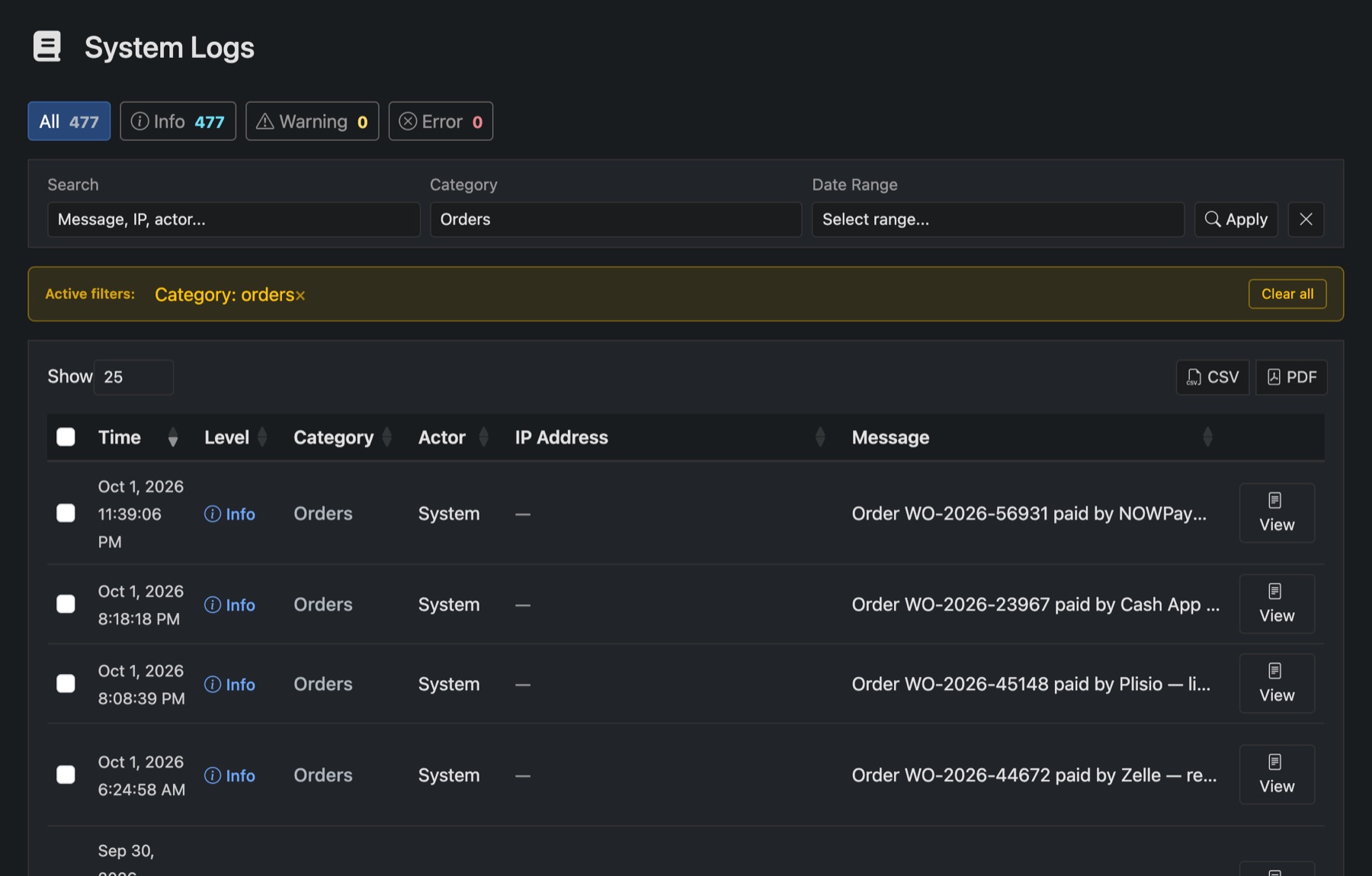Click the timestamp 'Oct 1, 2026 6:24:58 AM'
1372x876 pixels.
pos(142,776)
